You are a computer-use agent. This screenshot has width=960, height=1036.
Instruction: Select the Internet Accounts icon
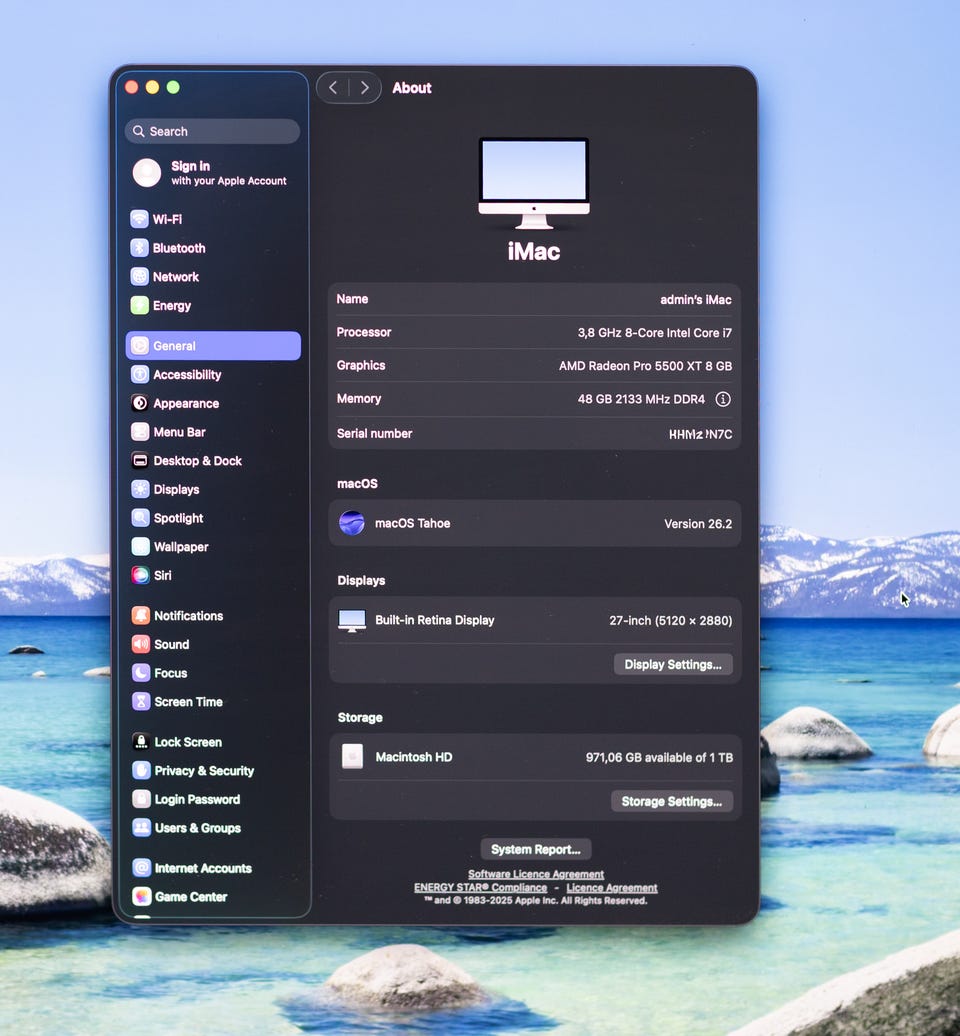pyautogui.click(x=141, y=868)
